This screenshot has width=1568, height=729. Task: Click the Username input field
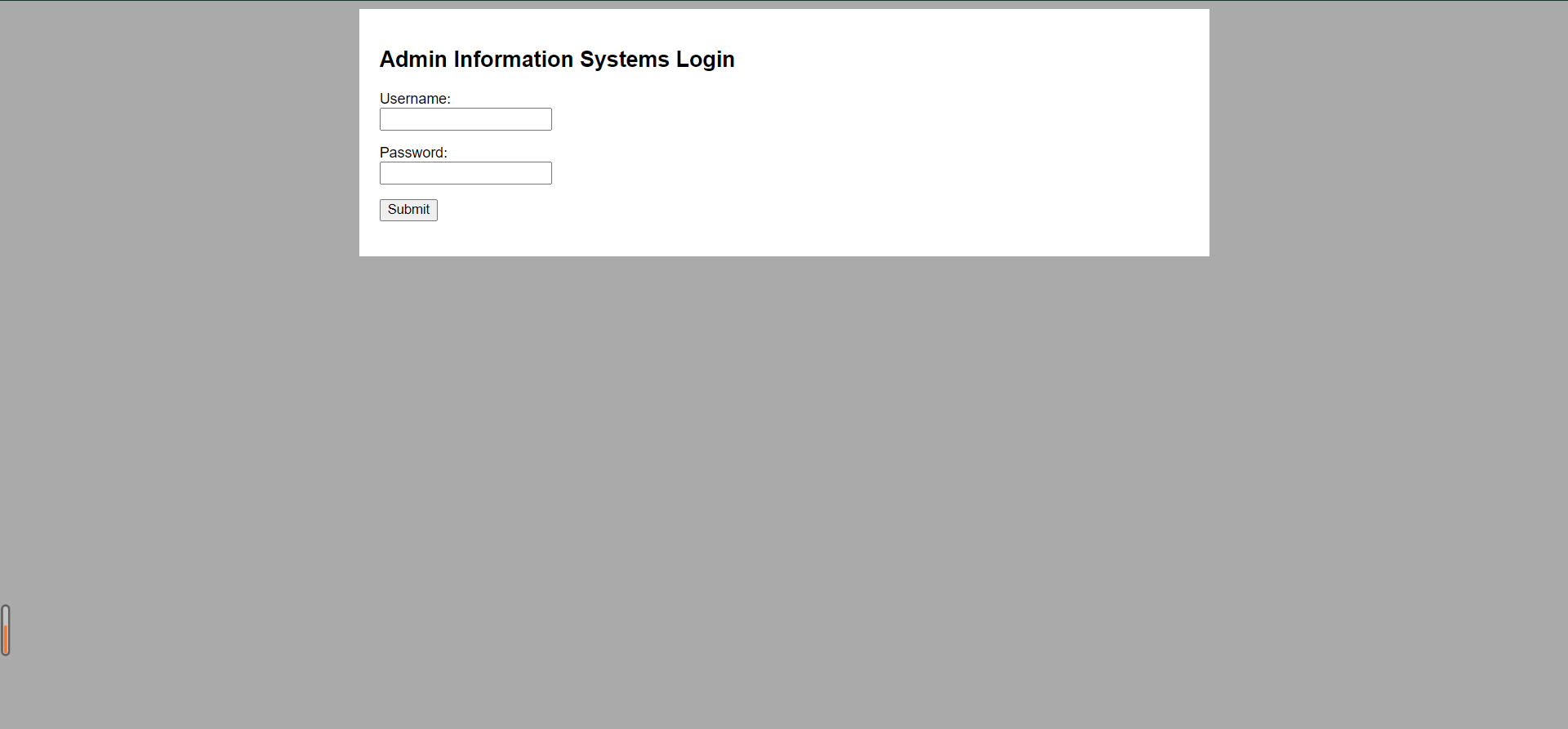tap(465, 119)
